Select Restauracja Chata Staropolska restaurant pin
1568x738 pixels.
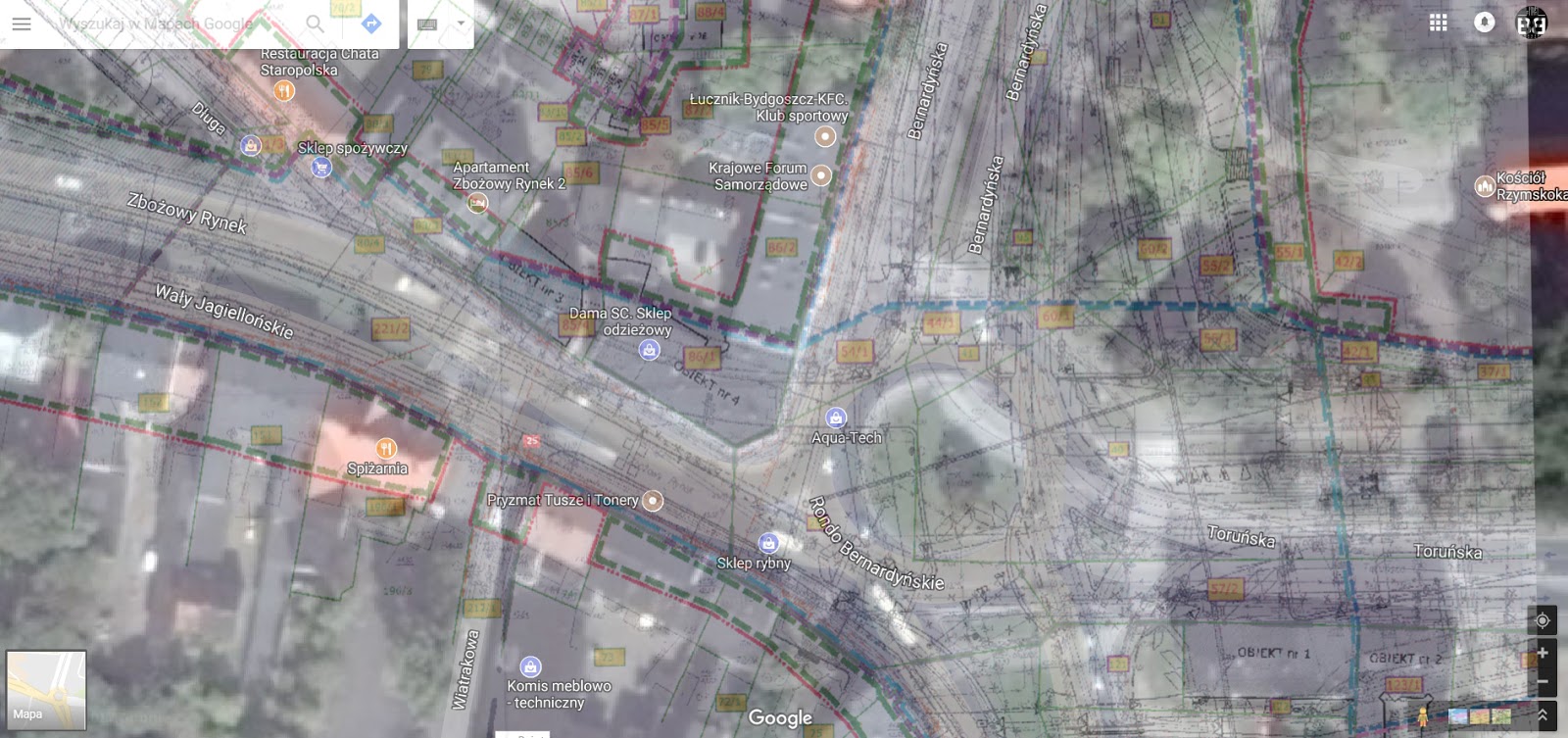(x=283, y=91)
